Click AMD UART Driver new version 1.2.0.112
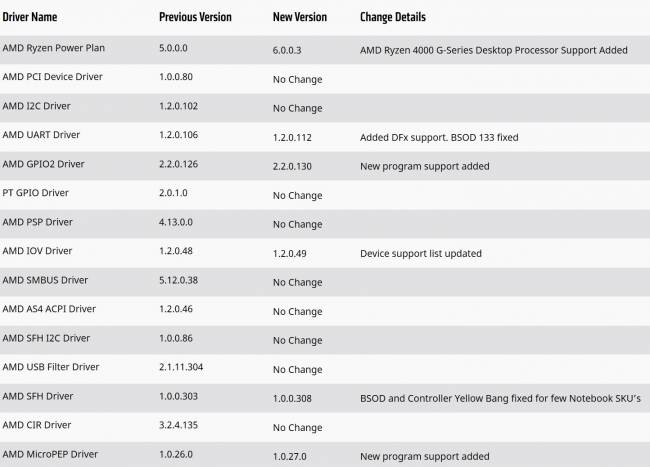This screenshot has height=467, width=650. 297,137
